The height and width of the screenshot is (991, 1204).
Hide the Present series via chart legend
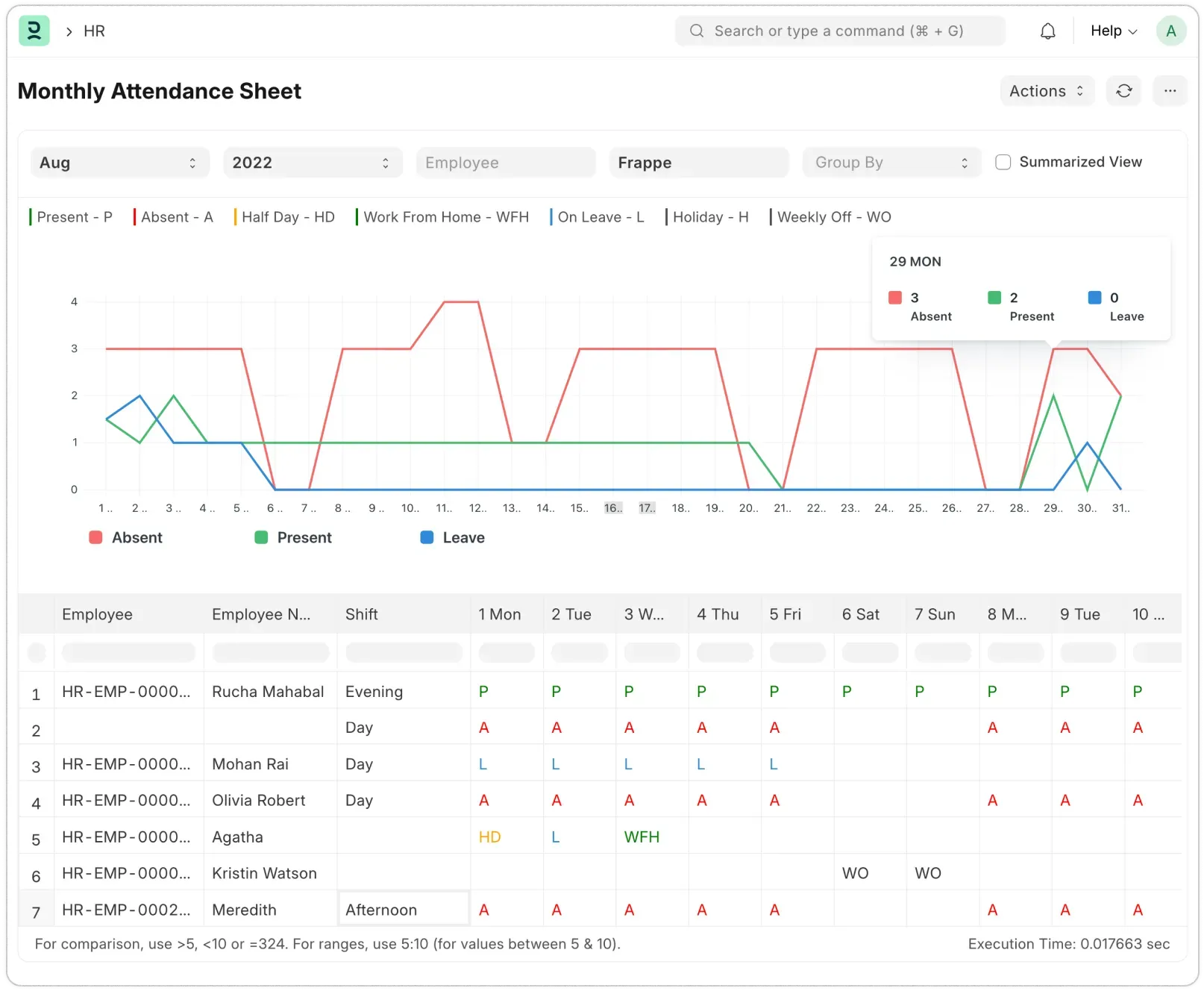pyautogui.click(x=293, y=537)
